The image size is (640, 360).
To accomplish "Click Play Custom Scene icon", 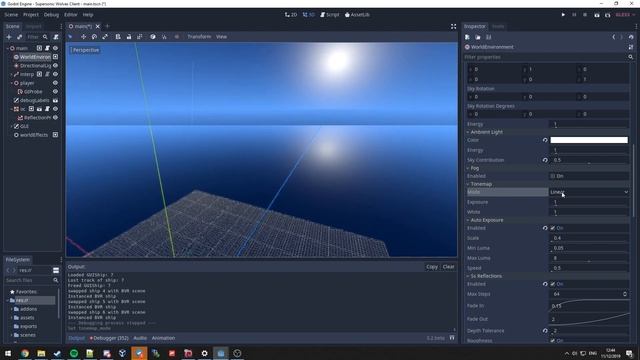I will (607, 15).
